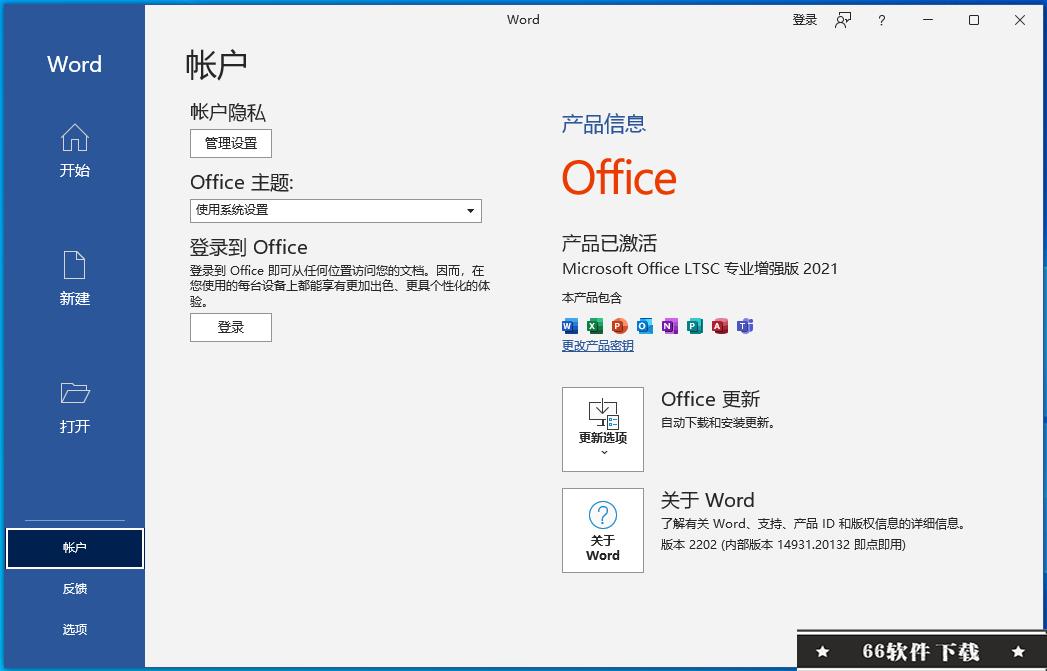Open the feedback person icon in title bar
The height and width of the screenshot is (671, 1047).
coord(843,20)
